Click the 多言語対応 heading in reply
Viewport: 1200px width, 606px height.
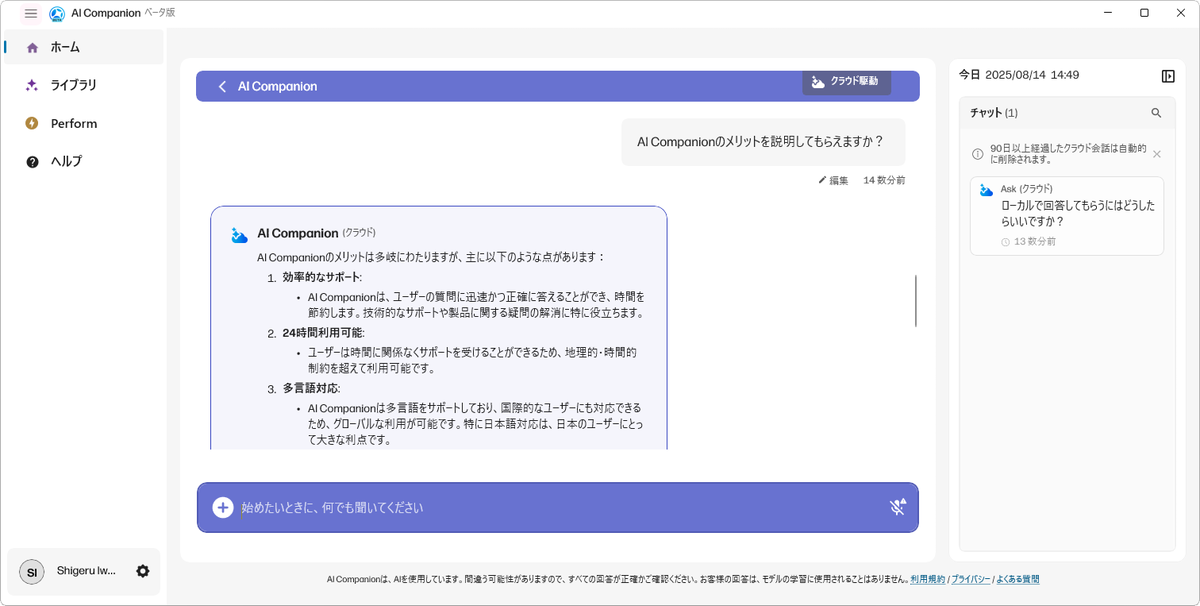pyautogui.click(x=312, y=388)
